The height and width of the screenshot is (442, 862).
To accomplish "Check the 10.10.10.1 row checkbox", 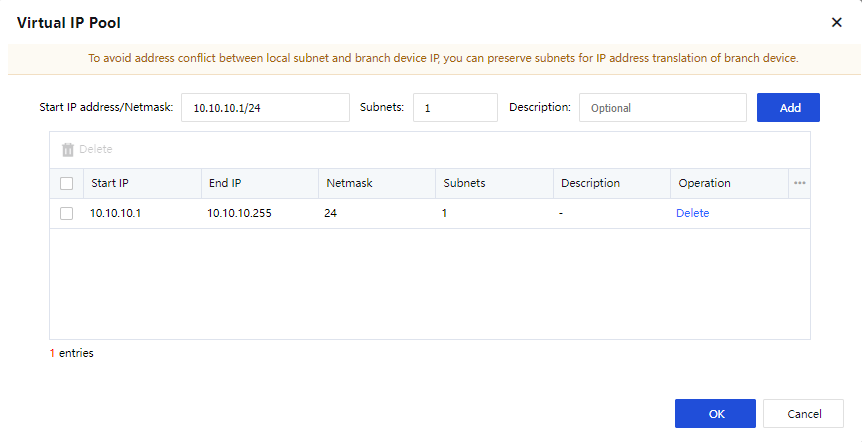I will tap(66, 213).
